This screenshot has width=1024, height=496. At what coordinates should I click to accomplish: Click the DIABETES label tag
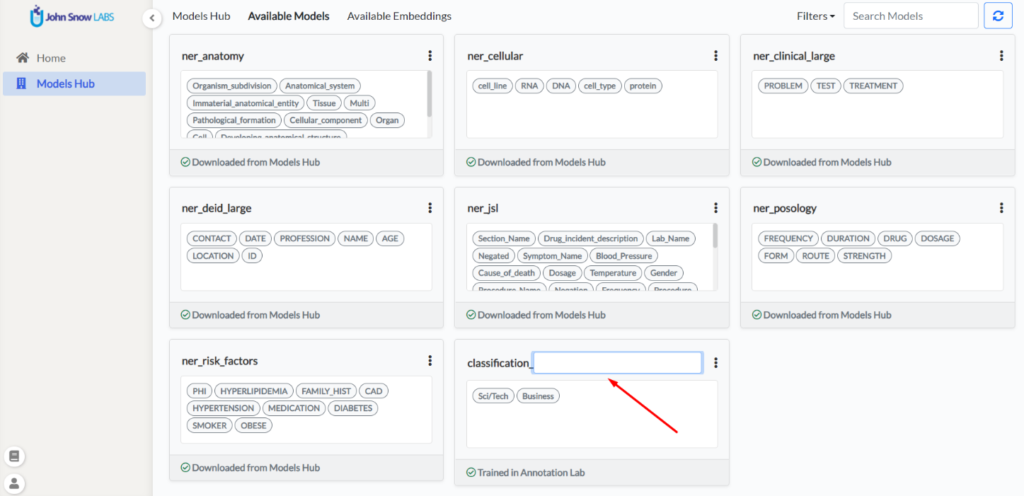(x=353, y=408)
